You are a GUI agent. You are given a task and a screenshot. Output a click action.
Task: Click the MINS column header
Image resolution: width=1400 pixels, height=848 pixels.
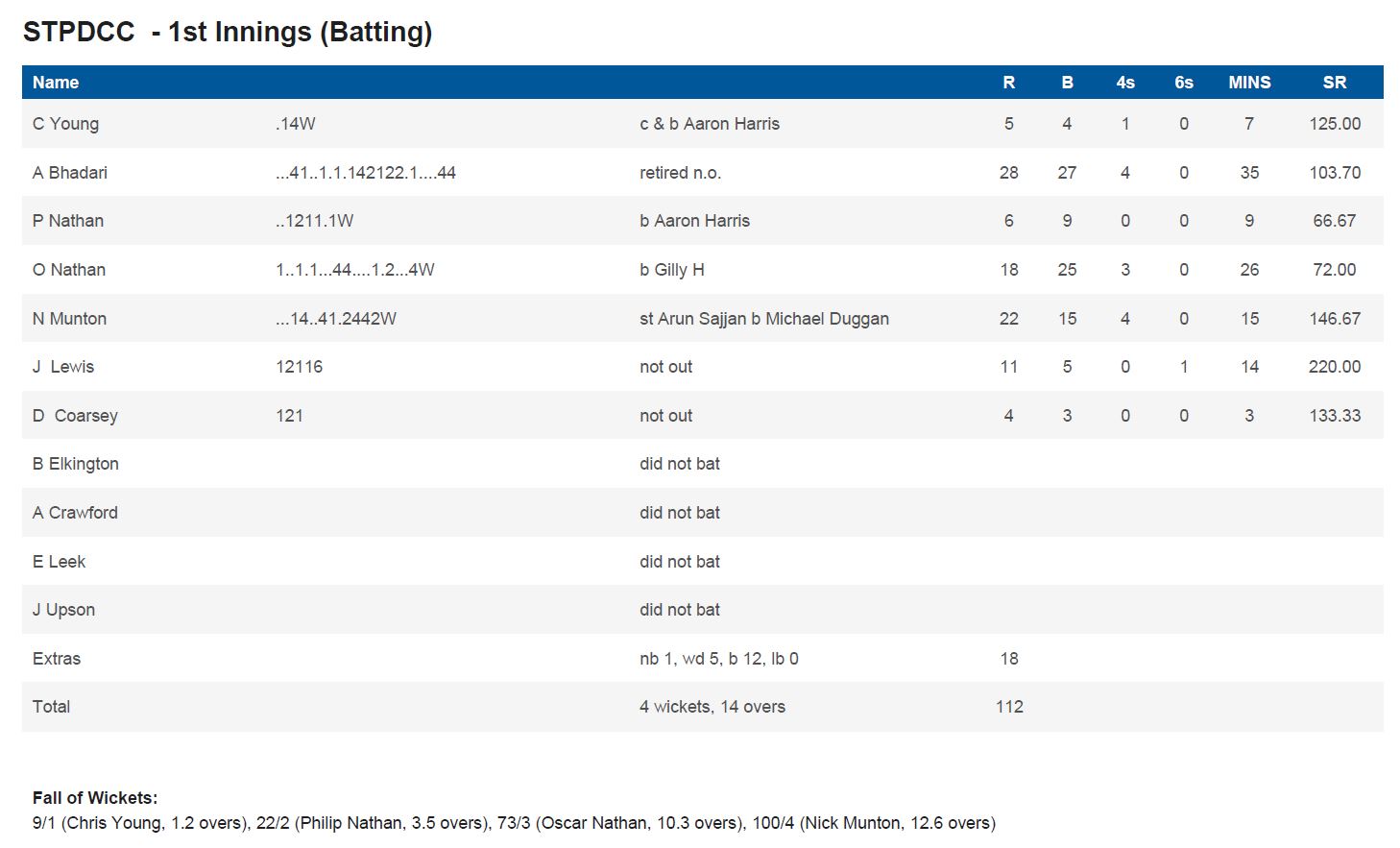click(1249, 83)
